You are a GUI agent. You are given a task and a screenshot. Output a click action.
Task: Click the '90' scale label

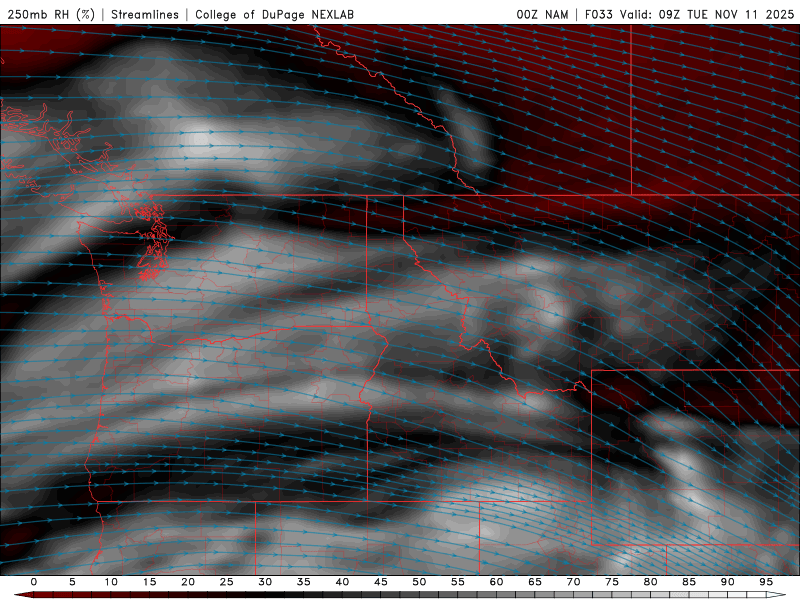click(x=727, y=582)
